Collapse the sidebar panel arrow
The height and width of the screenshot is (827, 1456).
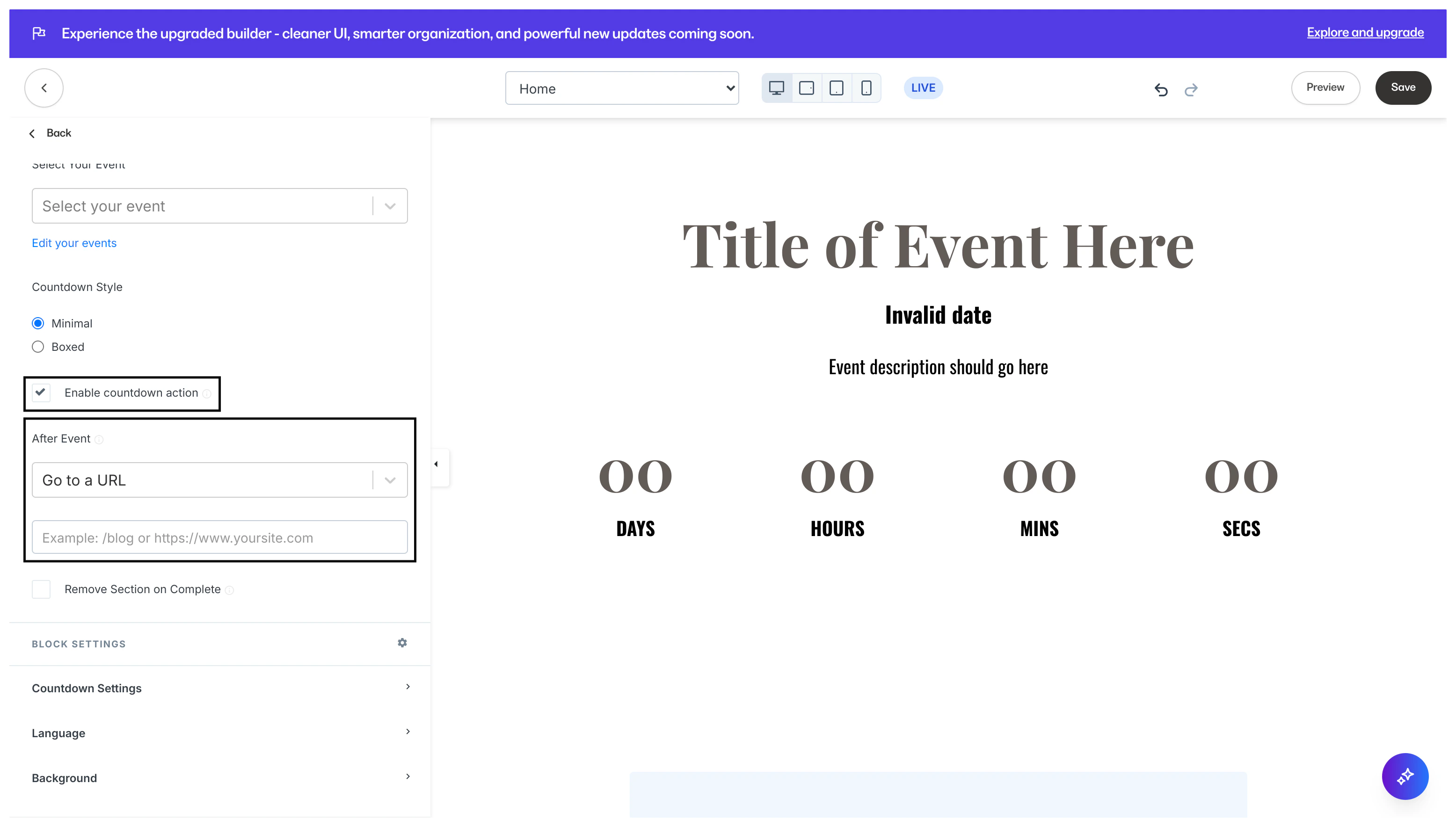[437, 464]
